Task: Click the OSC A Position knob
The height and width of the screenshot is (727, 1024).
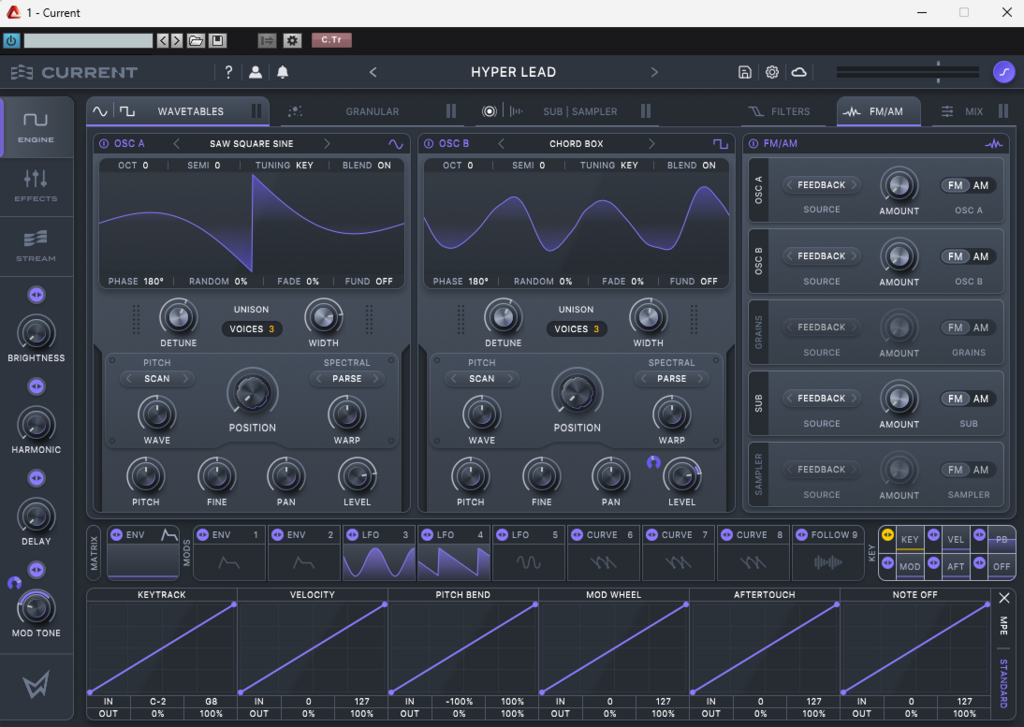Action: click(x=252, y=393)
